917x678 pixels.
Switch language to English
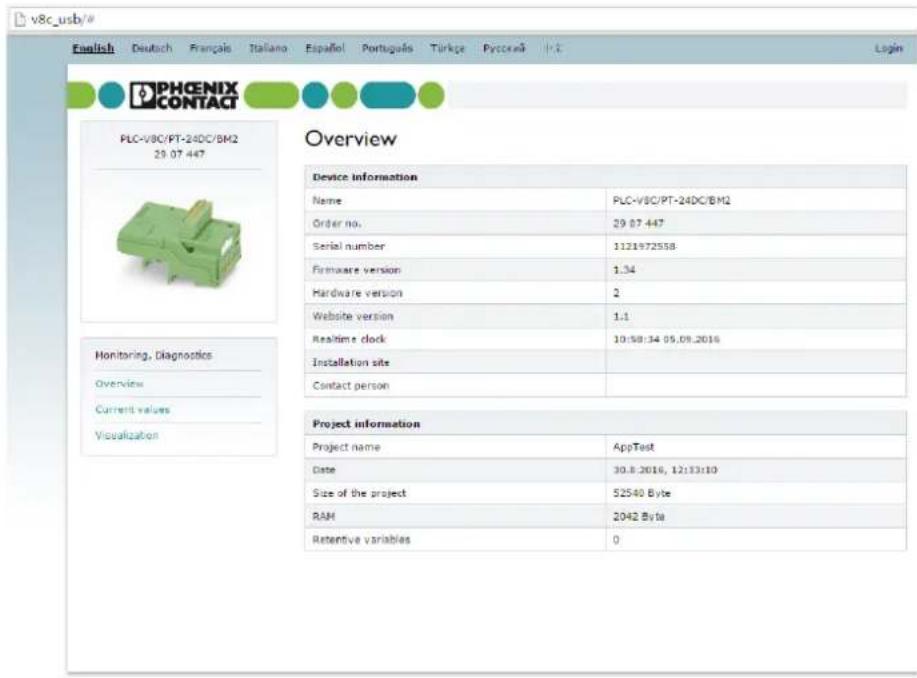93,48
